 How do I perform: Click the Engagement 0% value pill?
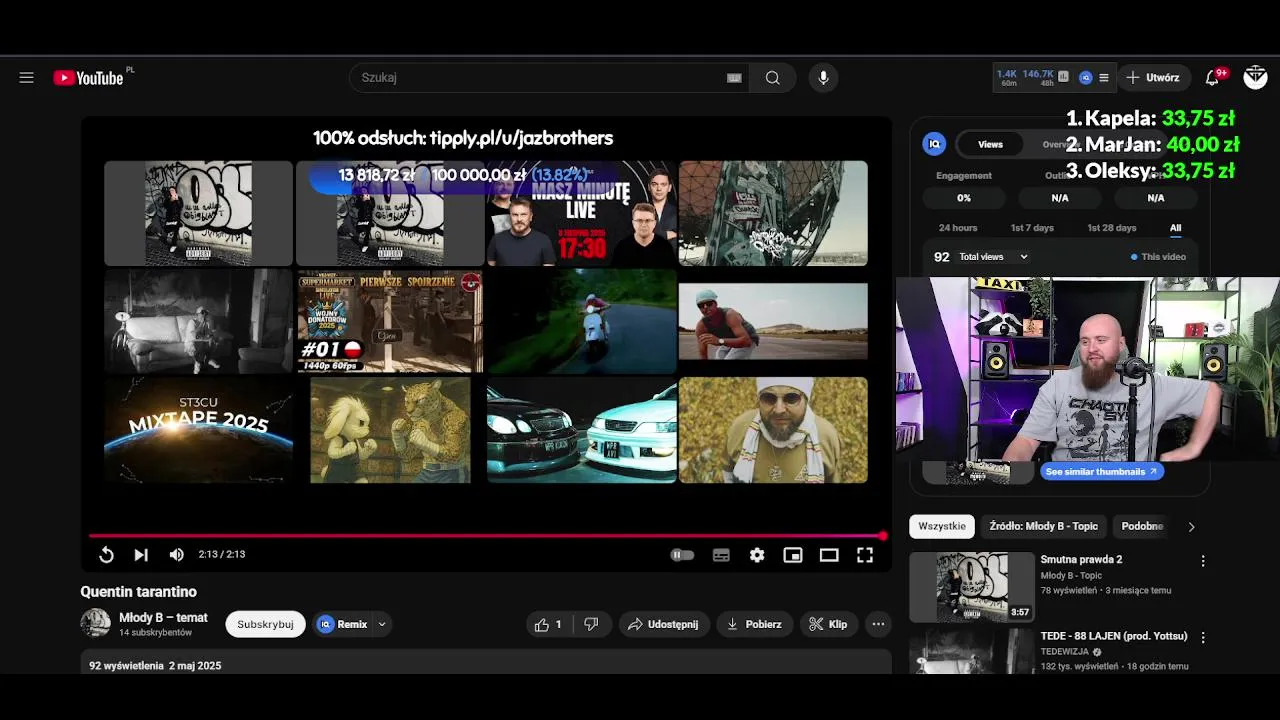963,198
